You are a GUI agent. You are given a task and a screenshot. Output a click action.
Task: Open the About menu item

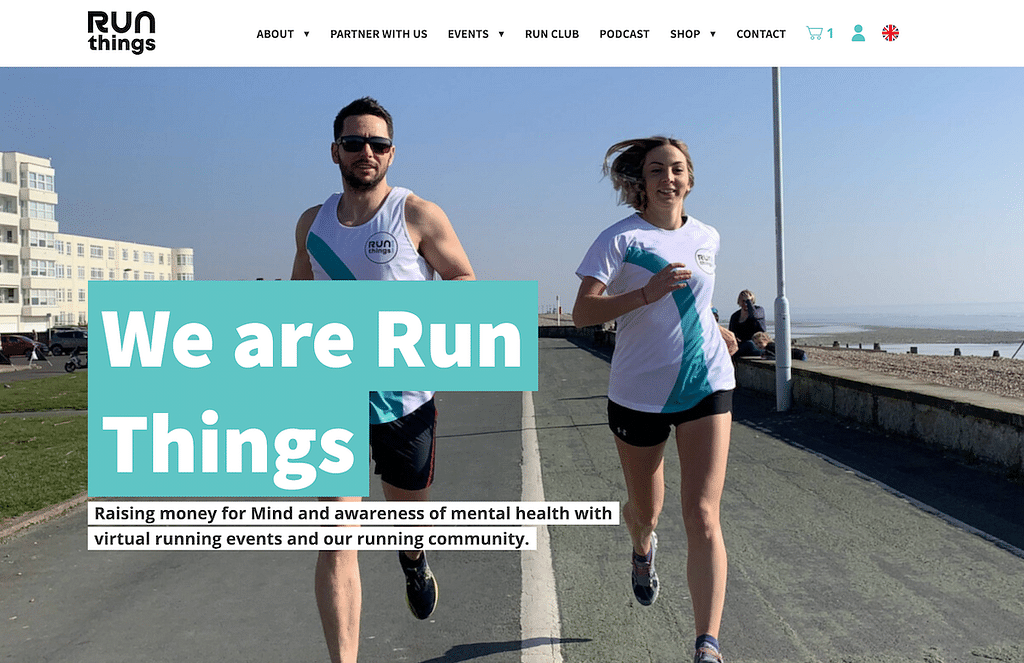(x=275, y=34)
